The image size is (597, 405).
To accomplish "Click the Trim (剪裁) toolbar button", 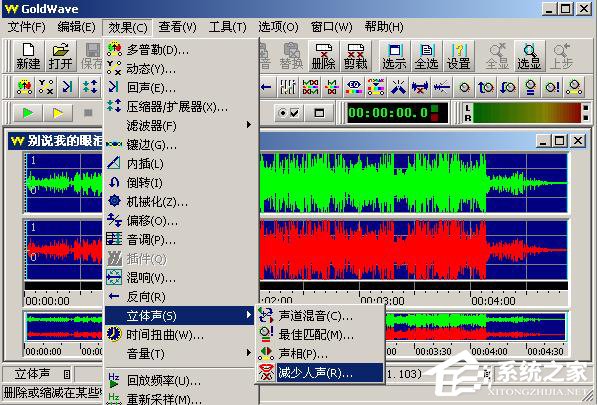I will [355, 56].
